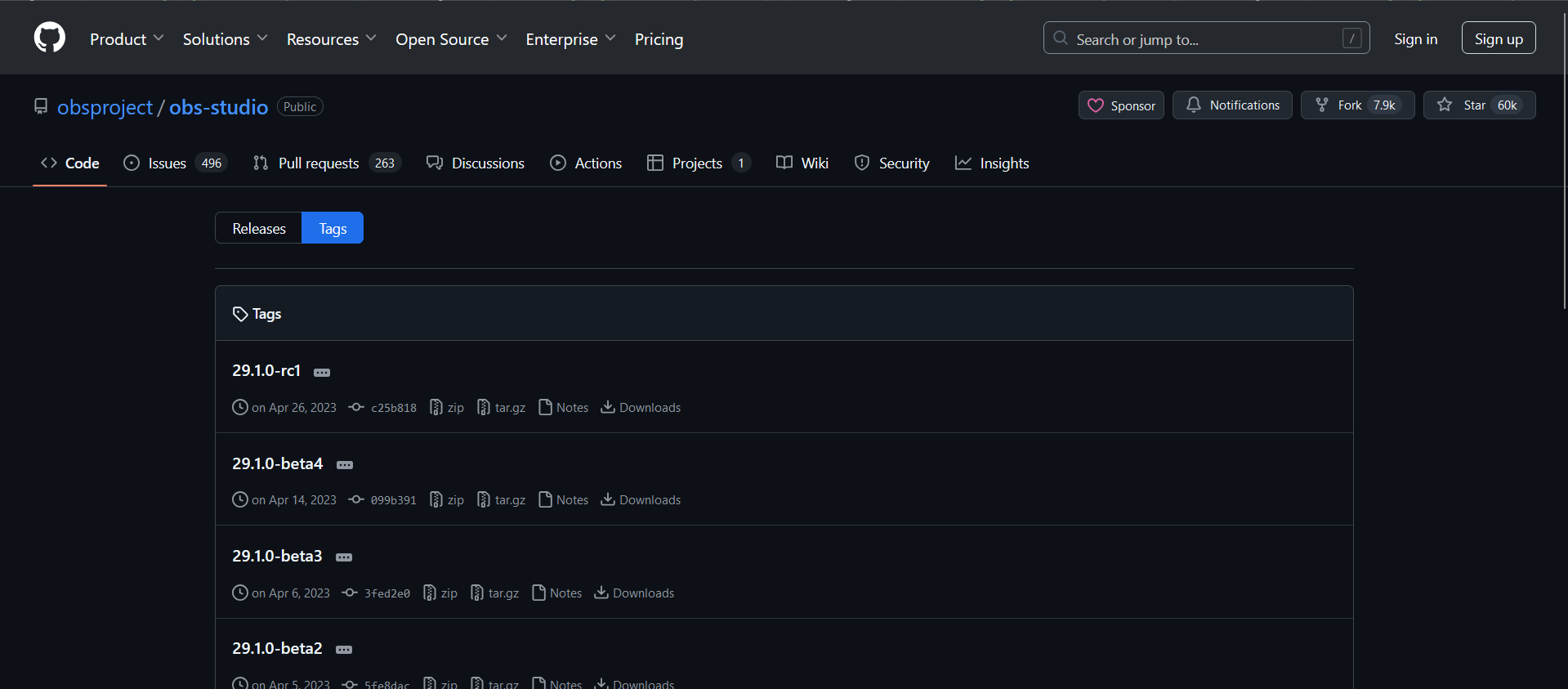
Task: Click the Notifications bell button
Action: tap(1232, 105)
